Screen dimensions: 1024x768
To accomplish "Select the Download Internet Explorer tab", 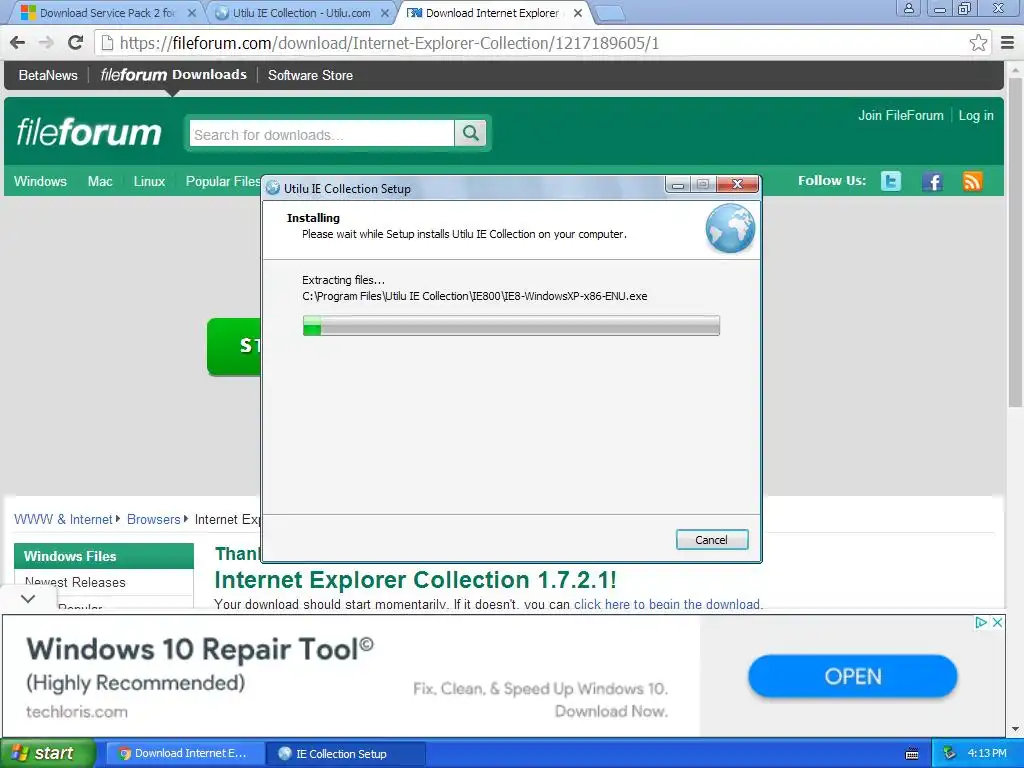I will [x=491, y=13].
